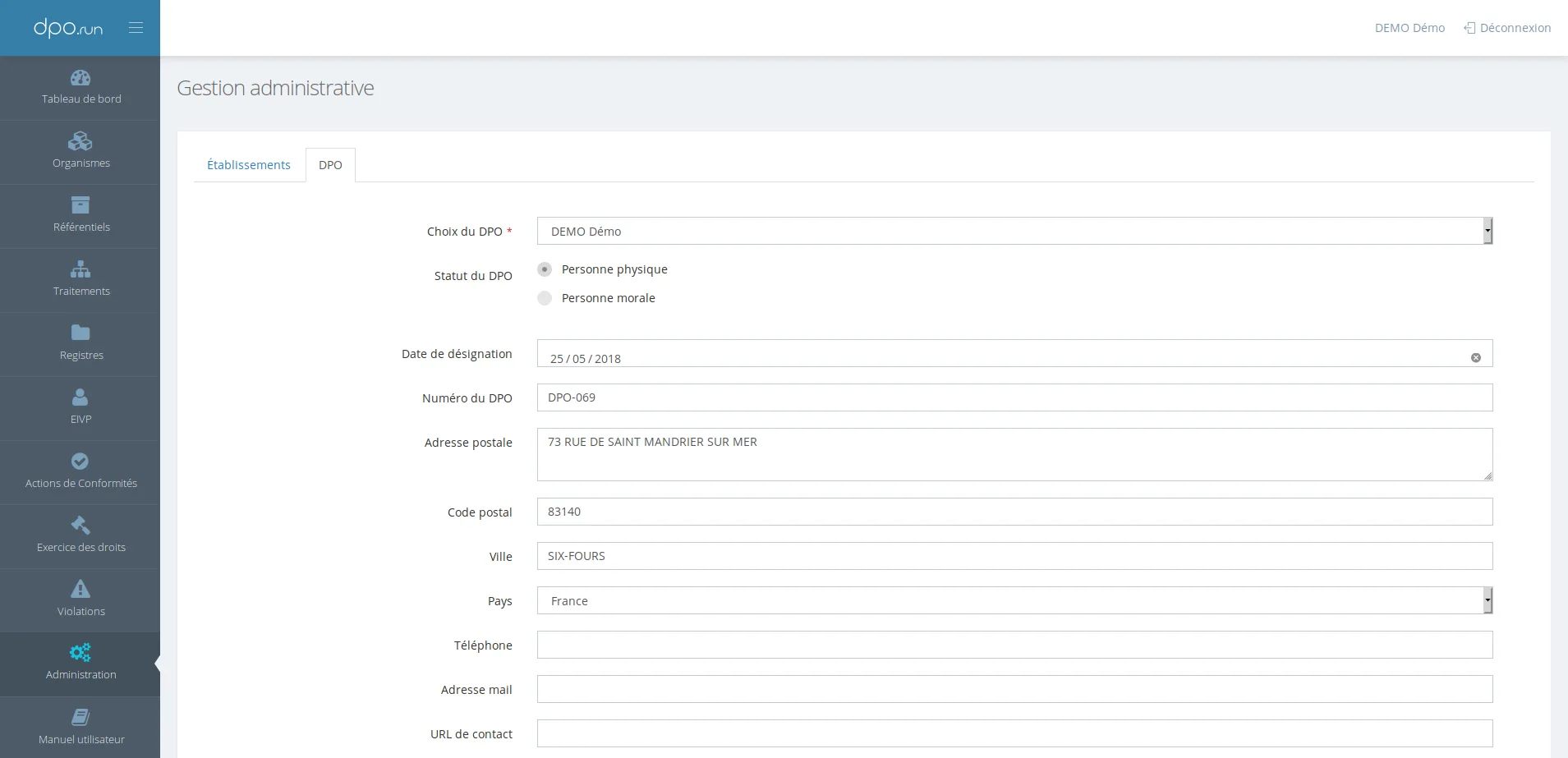
Task: Open Violations warning triangle icon
Action: click(x=80, y=589)
